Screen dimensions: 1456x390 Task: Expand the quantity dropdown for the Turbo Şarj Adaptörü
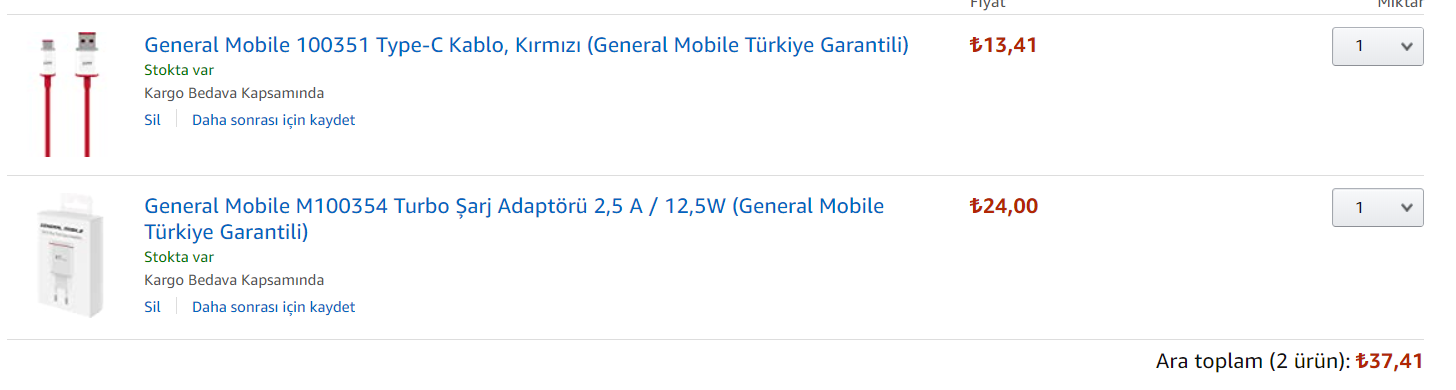click(1377, 208)
